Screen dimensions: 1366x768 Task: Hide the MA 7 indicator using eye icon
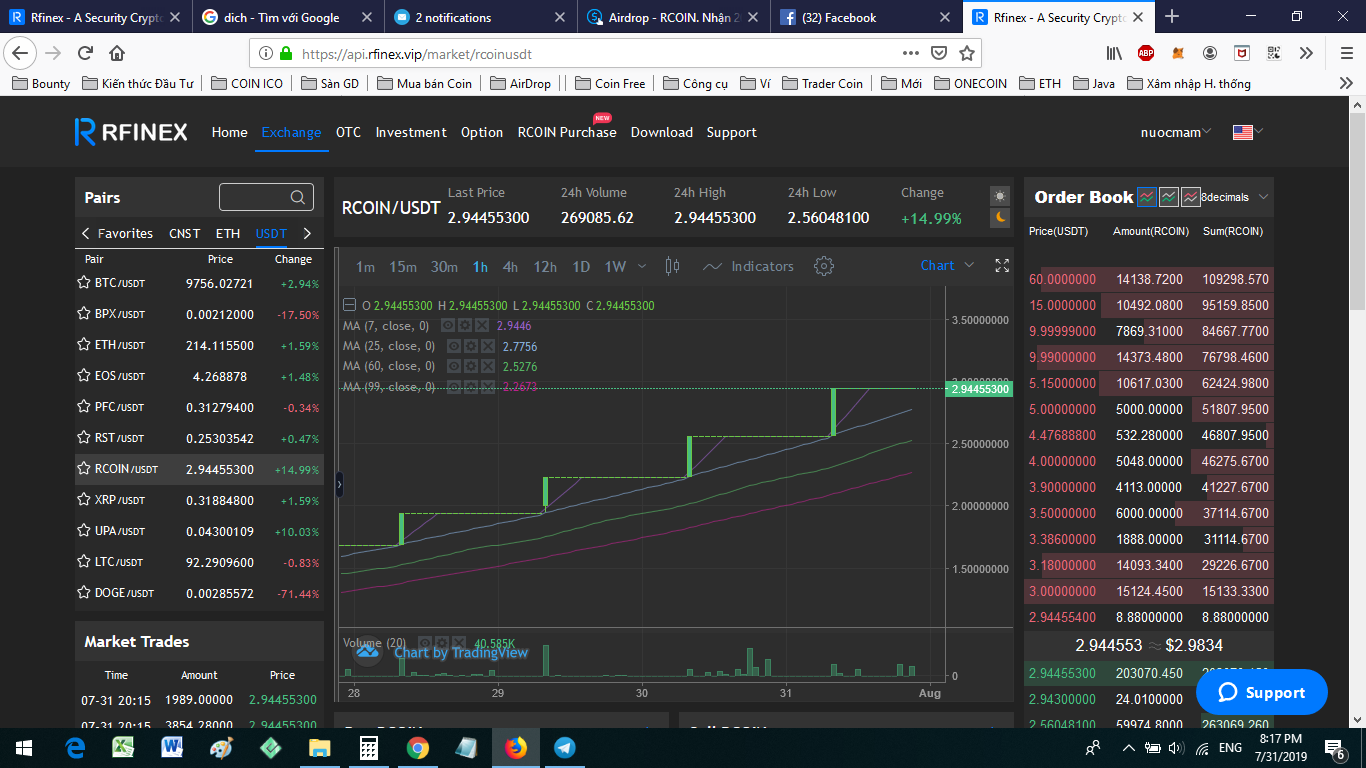point(449,325)
